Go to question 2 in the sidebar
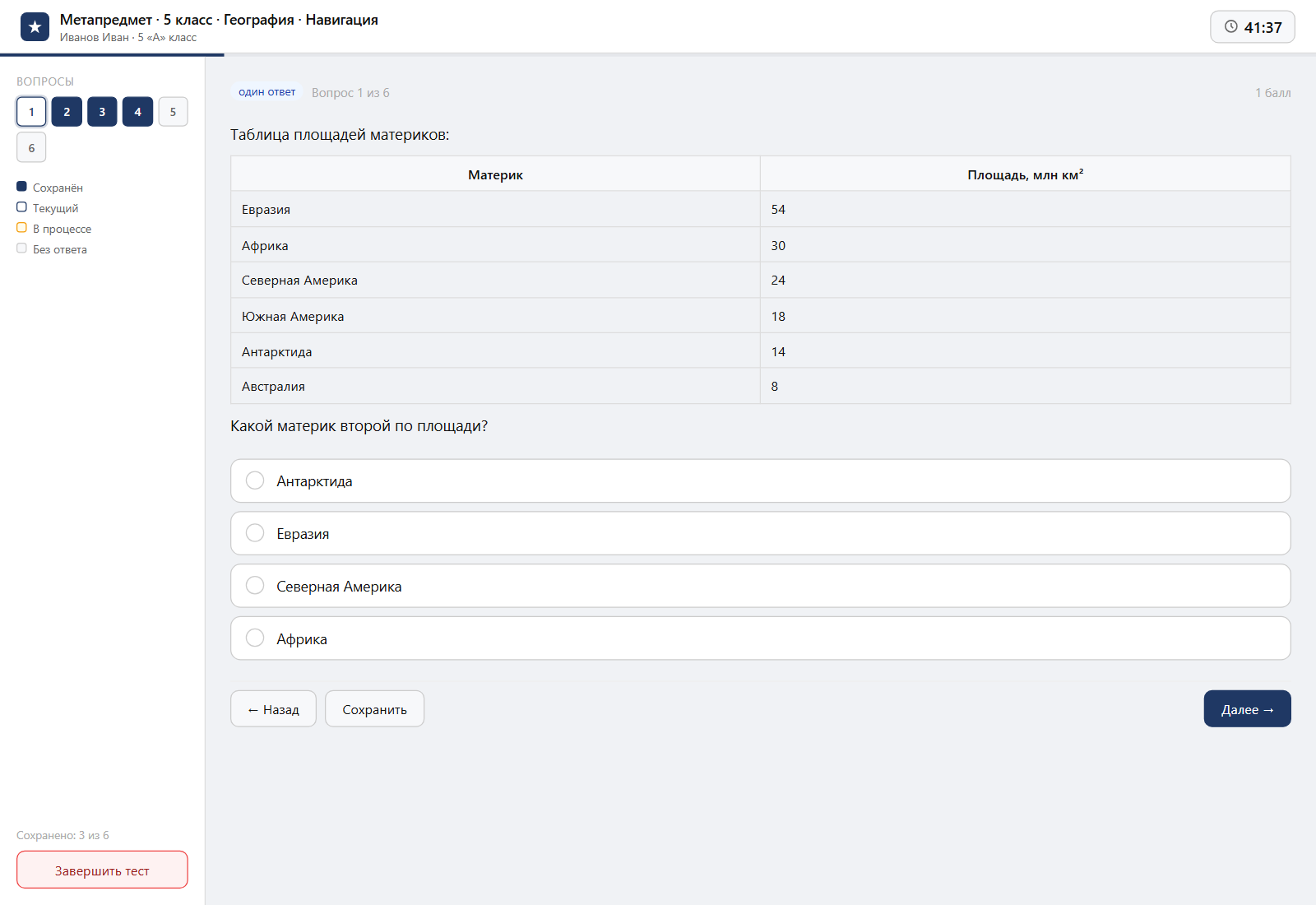The image size is (1316, 905). pyautogui.click(x=67, y=112)
